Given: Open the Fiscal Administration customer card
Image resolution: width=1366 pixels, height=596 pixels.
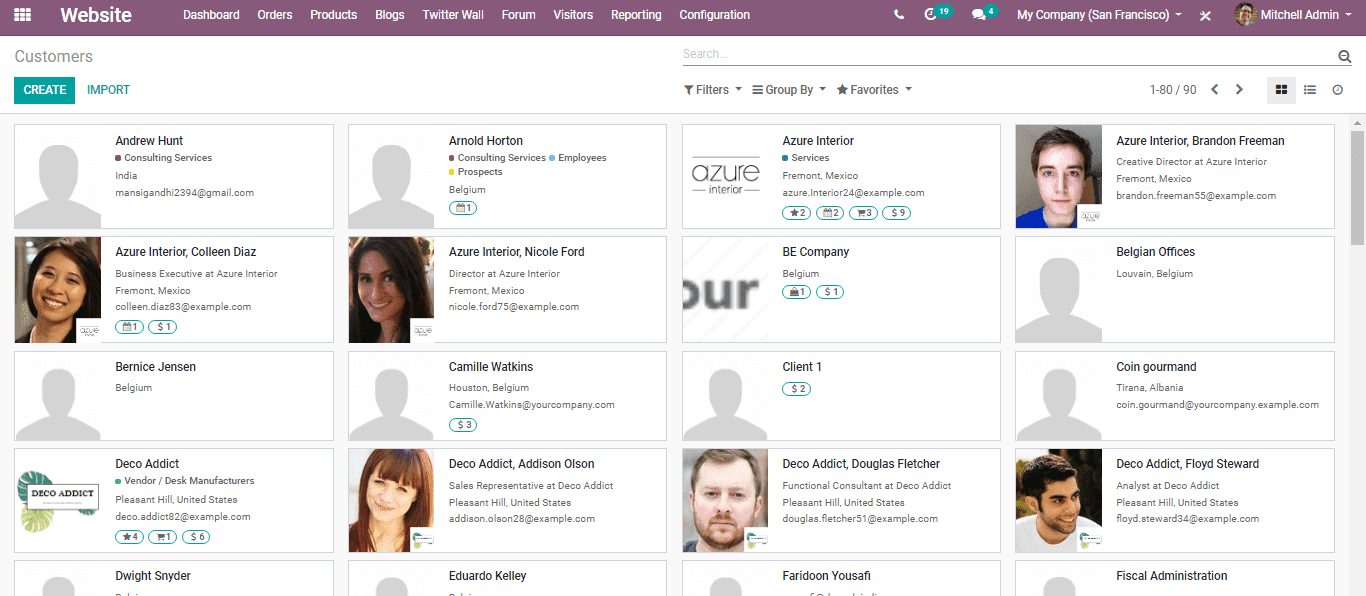Looking at the screenshot, I should point(1175,578).
